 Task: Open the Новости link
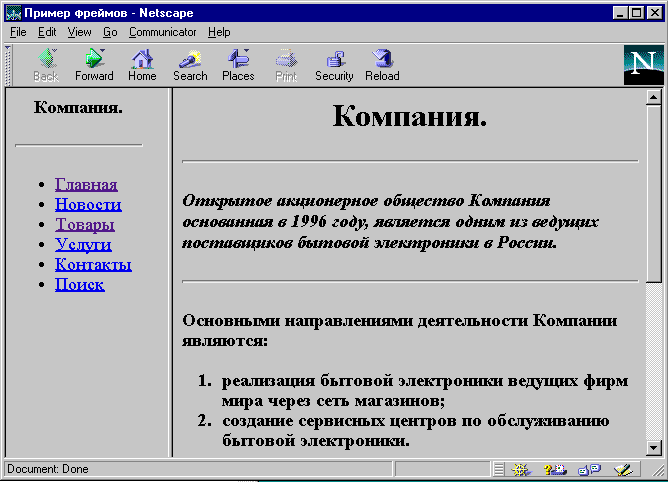pyautogui.click(x=88, y=205)
